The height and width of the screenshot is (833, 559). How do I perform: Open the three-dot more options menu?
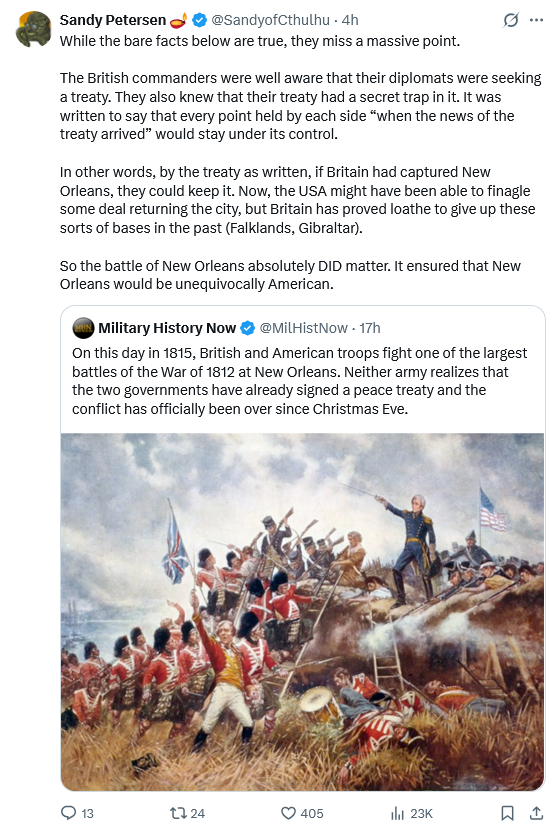[x=536, y=20]
